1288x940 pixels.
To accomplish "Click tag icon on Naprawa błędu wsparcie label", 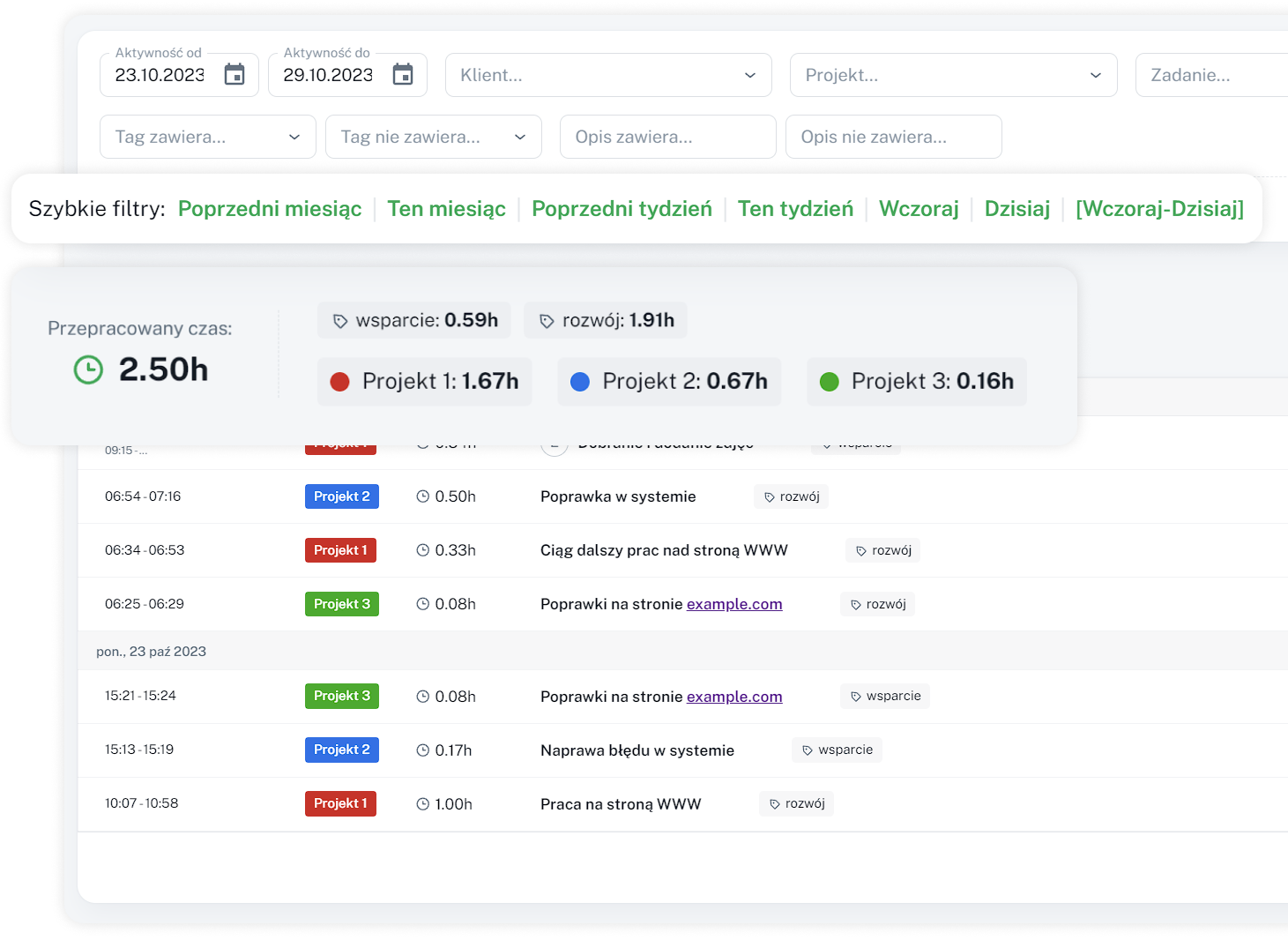I will click(808, 750).
